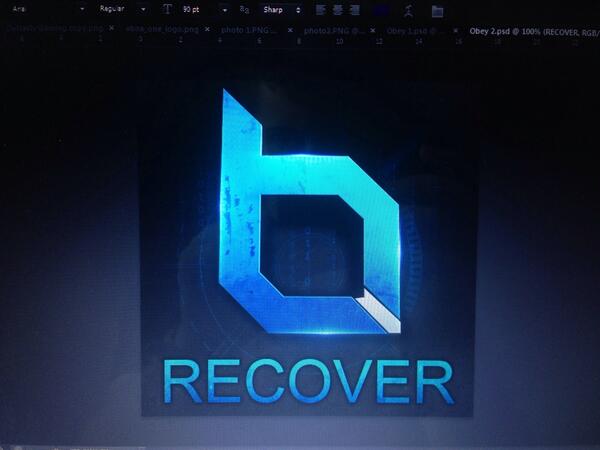
Task: Select right align text icon
Action: (354, 10)
